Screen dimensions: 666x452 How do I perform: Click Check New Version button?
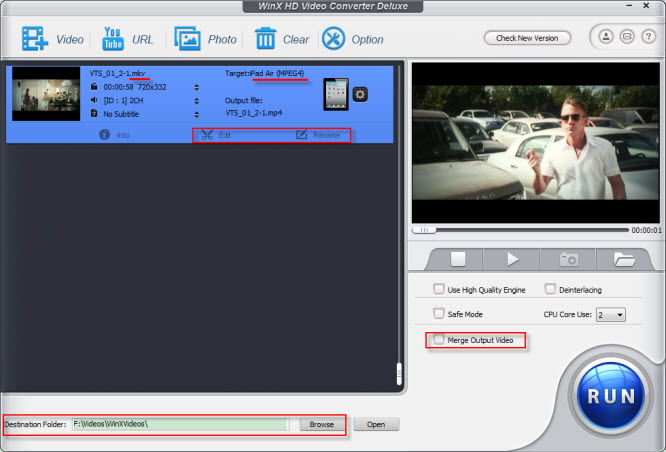(527, 38)
